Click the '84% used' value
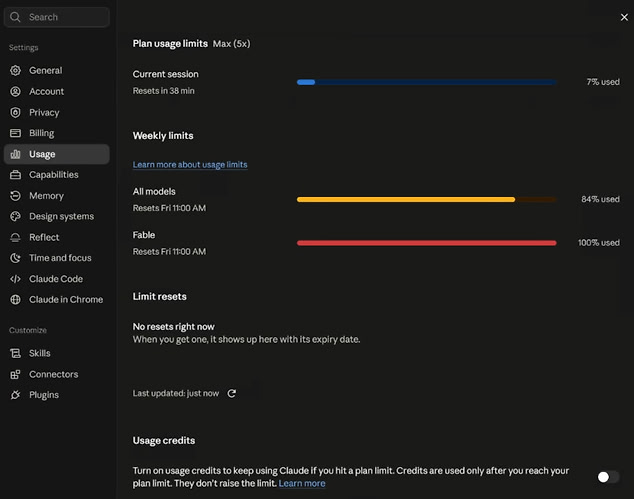Screen dimensions: 634x499 coord(600,199)
